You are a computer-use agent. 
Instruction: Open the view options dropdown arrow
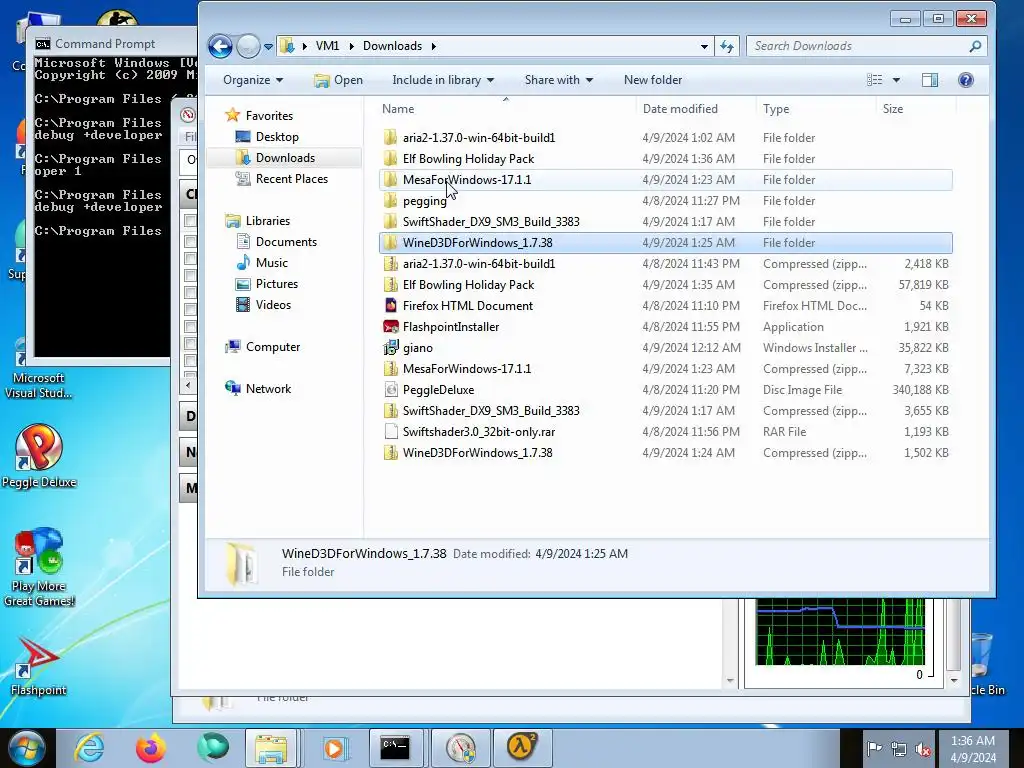896,80
